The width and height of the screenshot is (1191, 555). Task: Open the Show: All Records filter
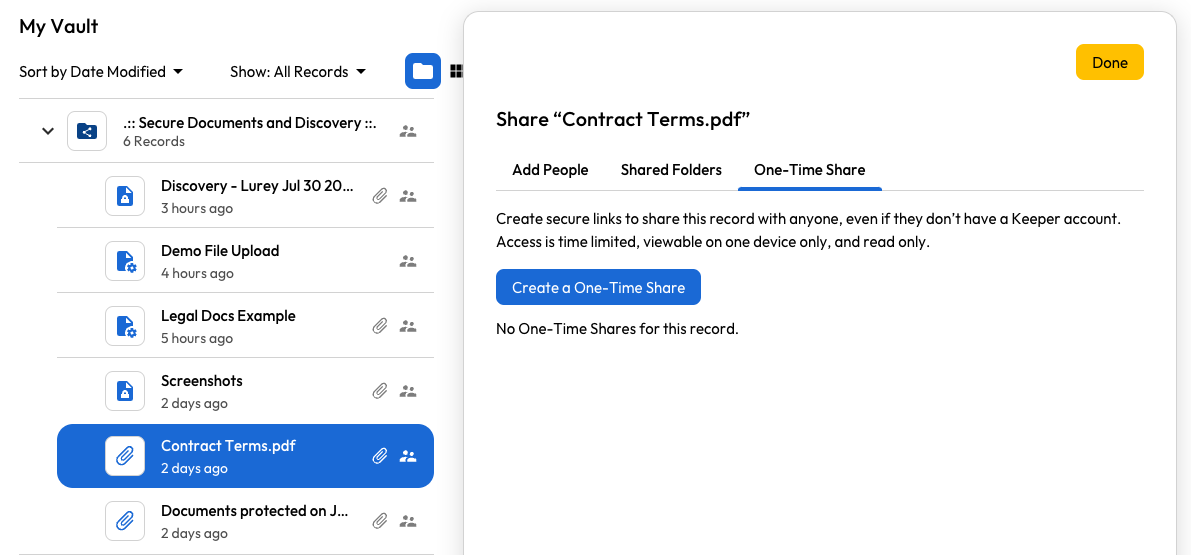coord(298,72)
